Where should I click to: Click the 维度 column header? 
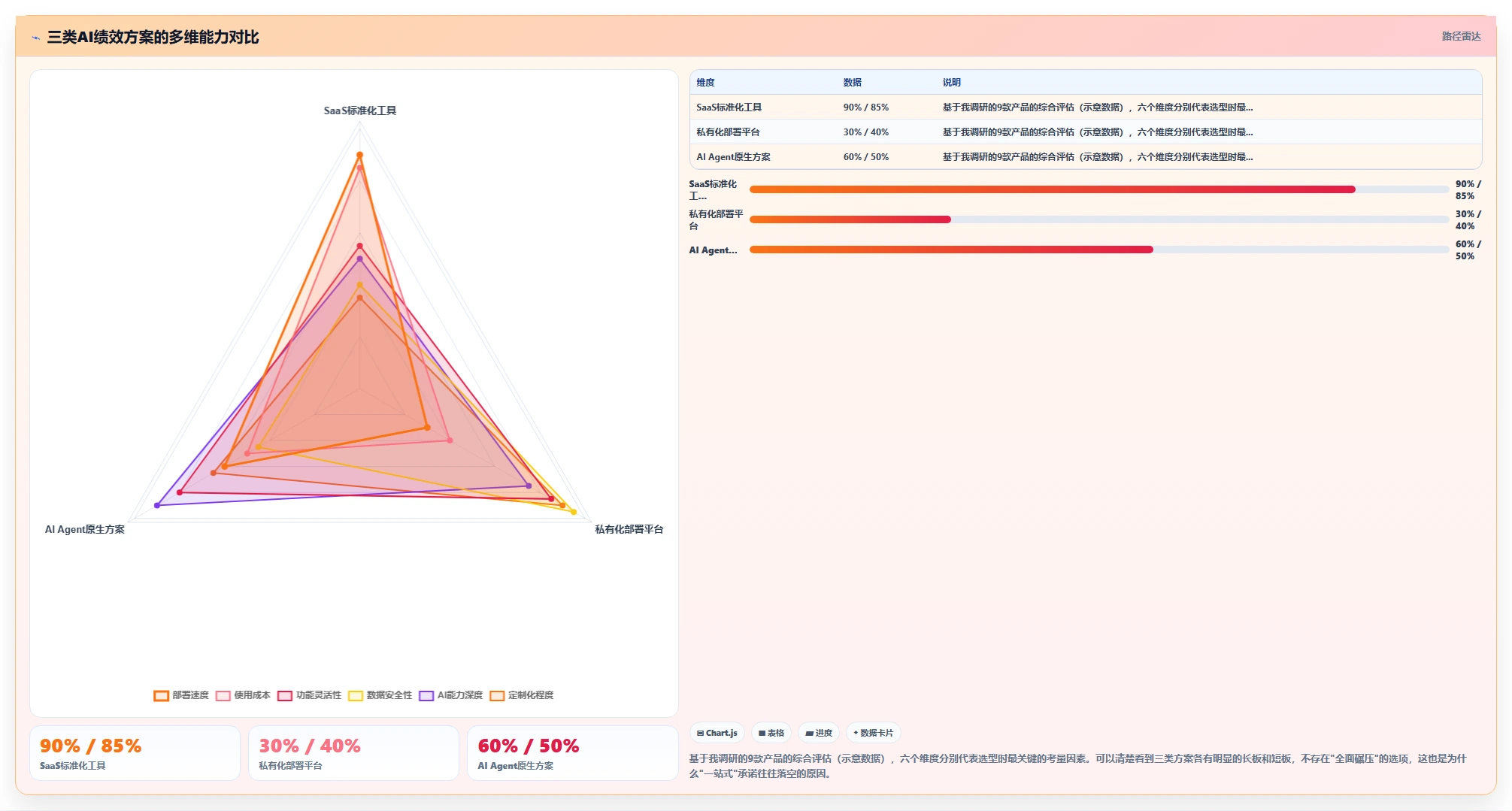[x=705, y=83]
